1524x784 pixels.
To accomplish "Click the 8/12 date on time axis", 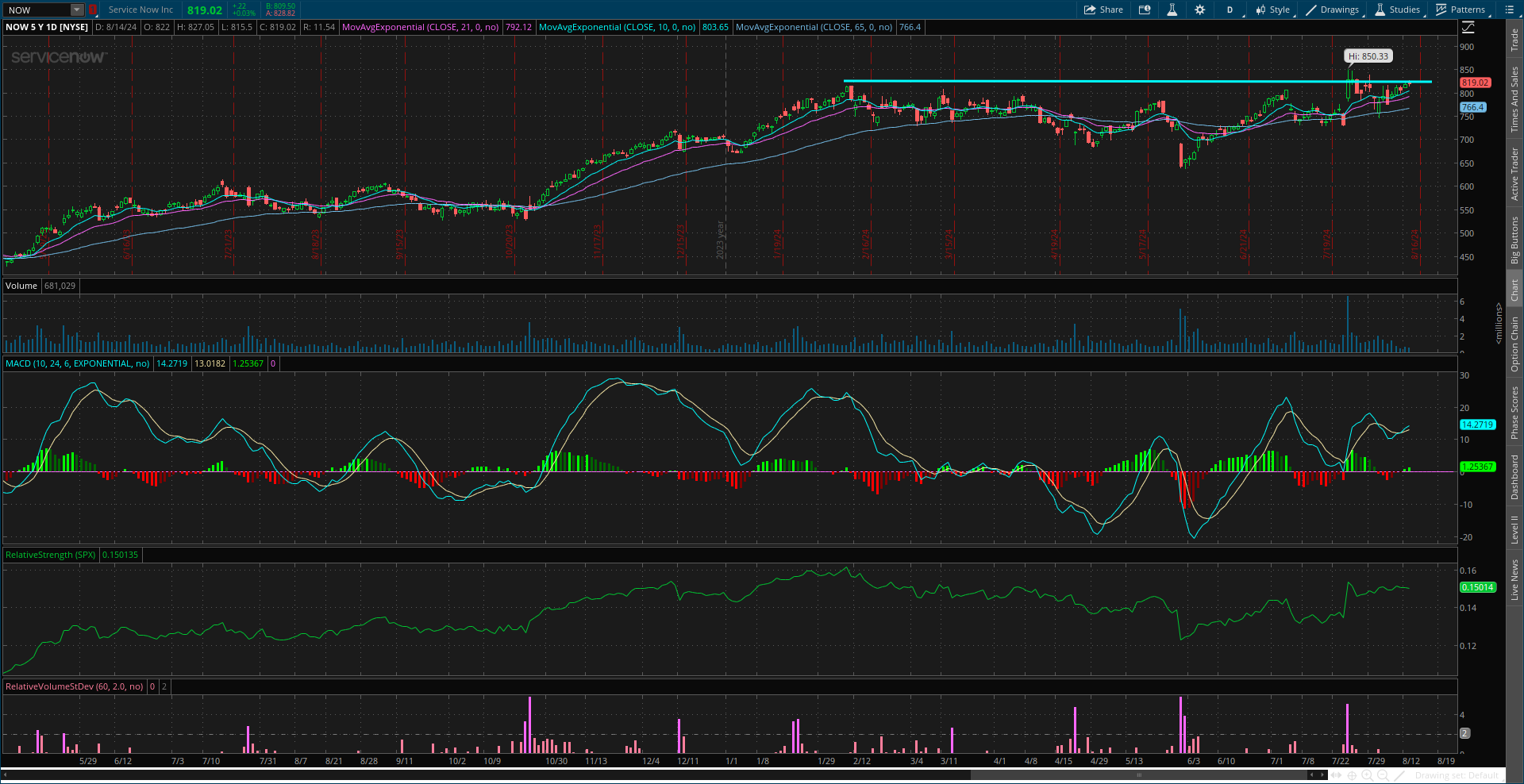I will point(1410,761).
